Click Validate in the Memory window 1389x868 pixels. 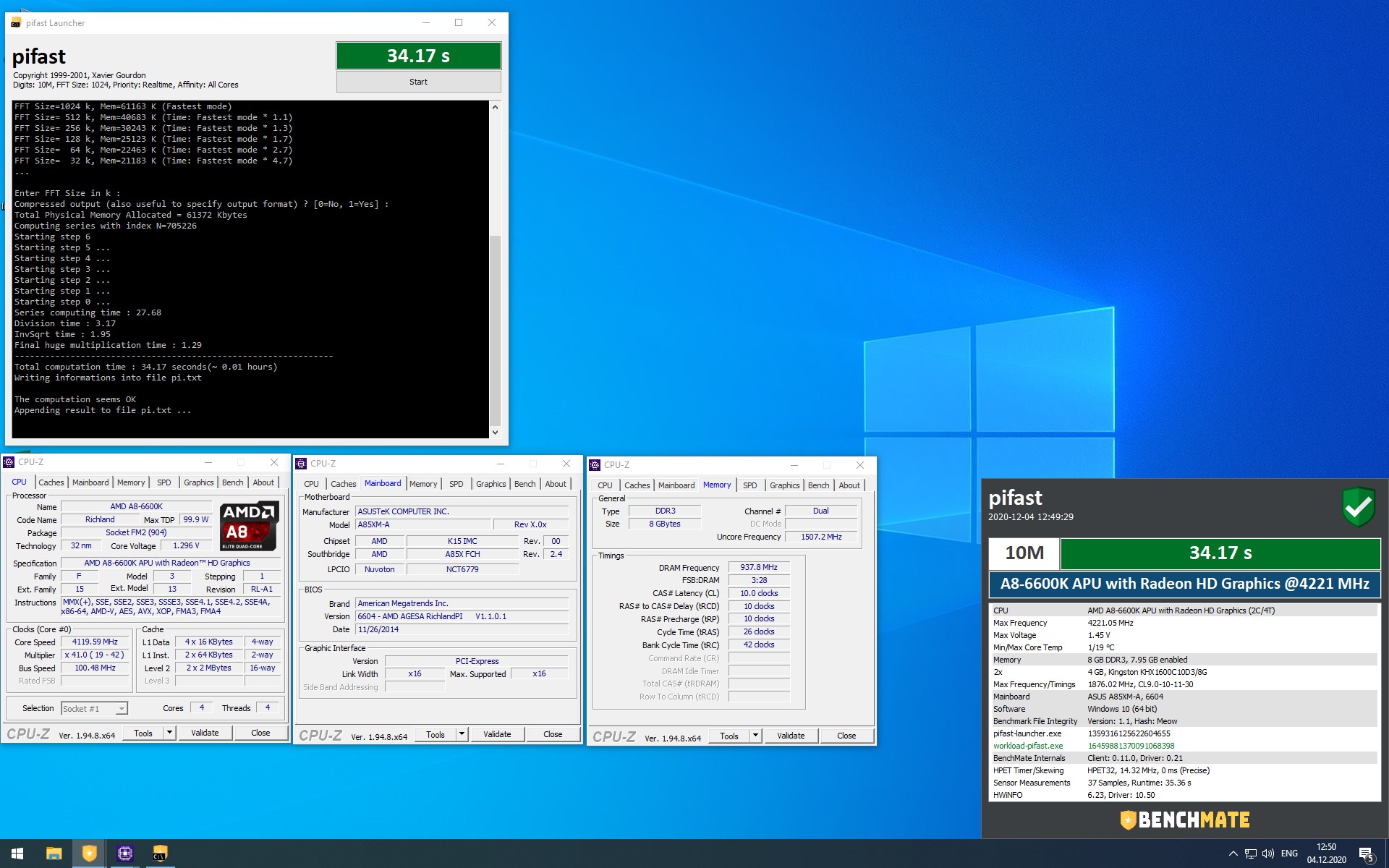791,736
